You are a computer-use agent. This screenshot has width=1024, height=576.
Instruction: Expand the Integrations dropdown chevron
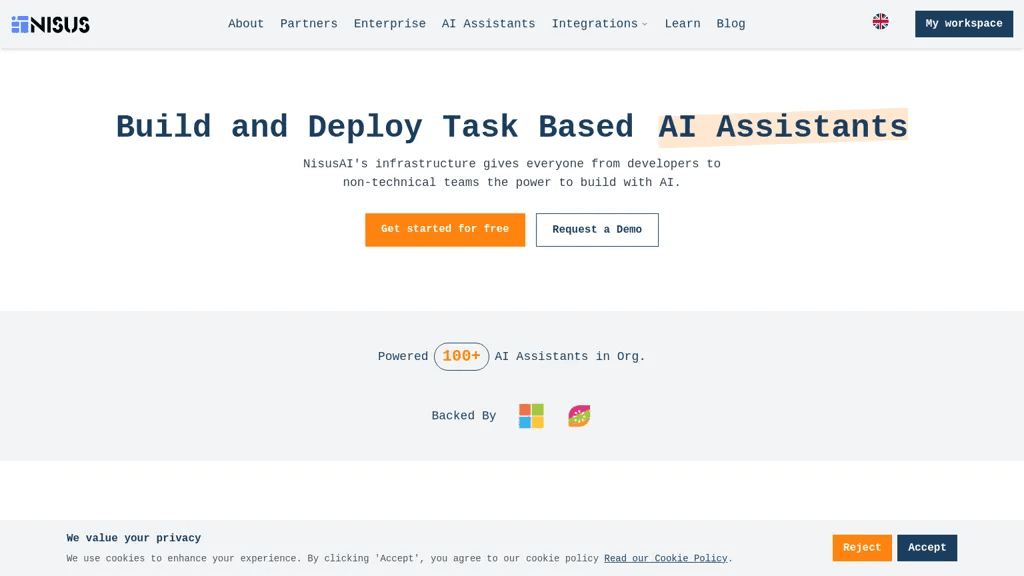(x=645, y=24)
